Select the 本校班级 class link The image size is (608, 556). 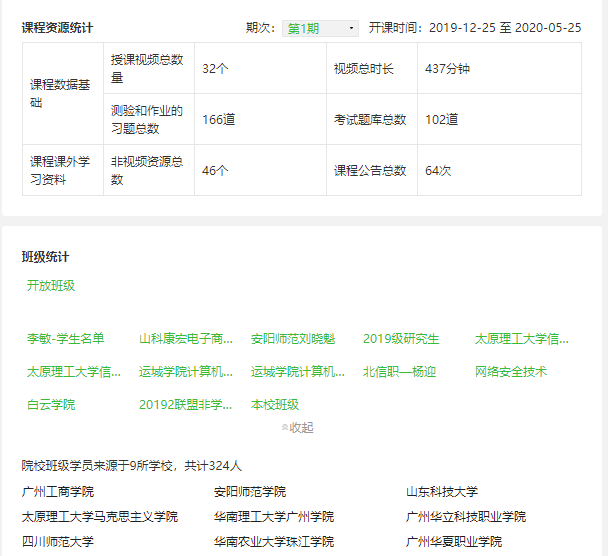pos(275,405)
